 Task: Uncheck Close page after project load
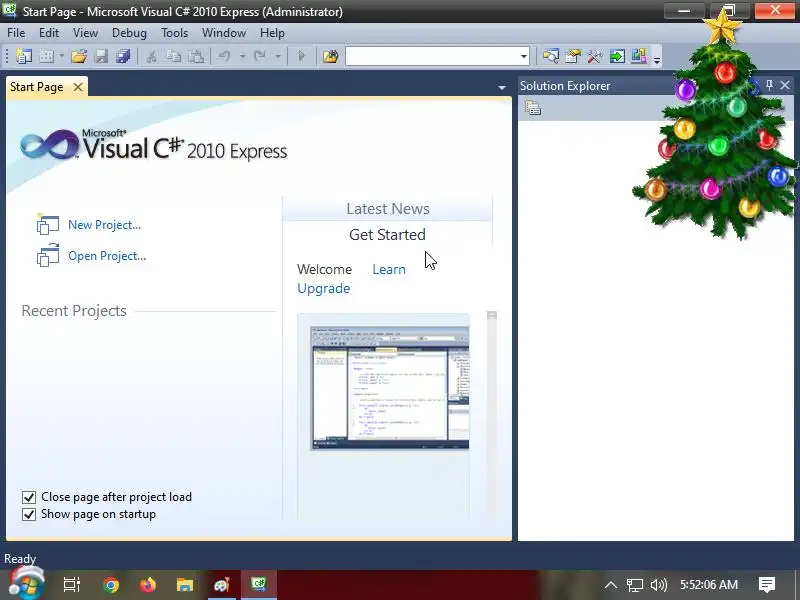click(x=29, y=497)
